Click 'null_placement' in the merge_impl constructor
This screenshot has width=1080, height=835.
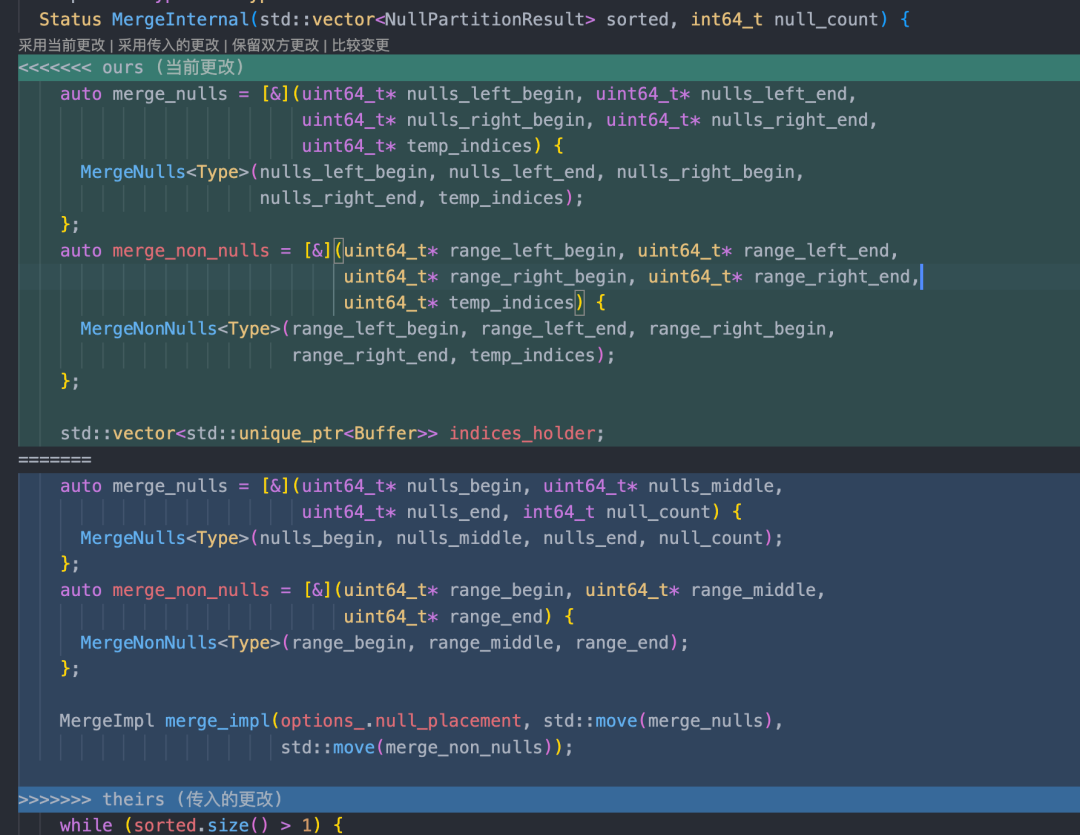pos(448,721)
